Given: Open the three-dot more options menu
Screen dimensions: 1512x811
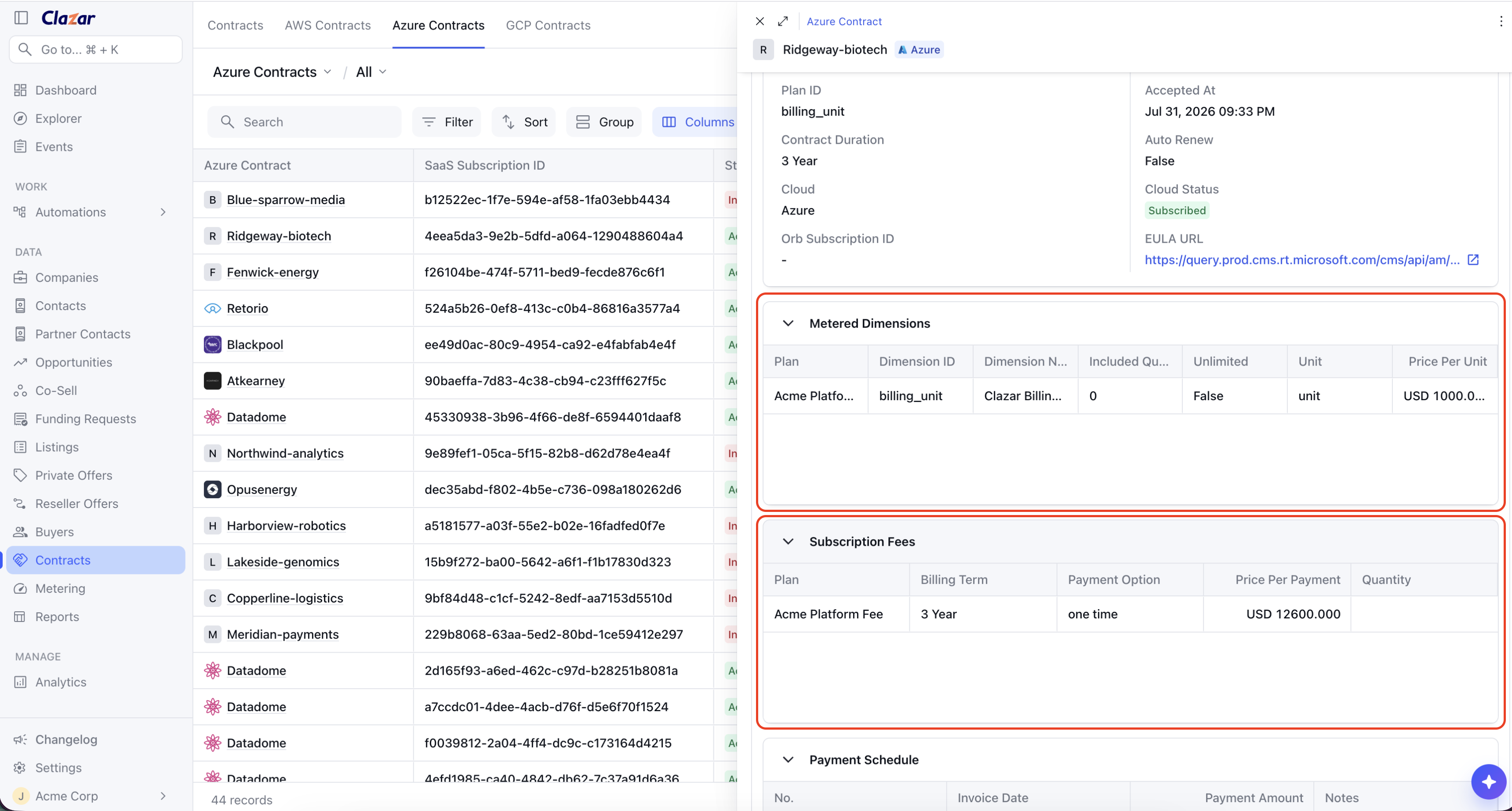Looking at the screenshot, I should [1501, 21].
